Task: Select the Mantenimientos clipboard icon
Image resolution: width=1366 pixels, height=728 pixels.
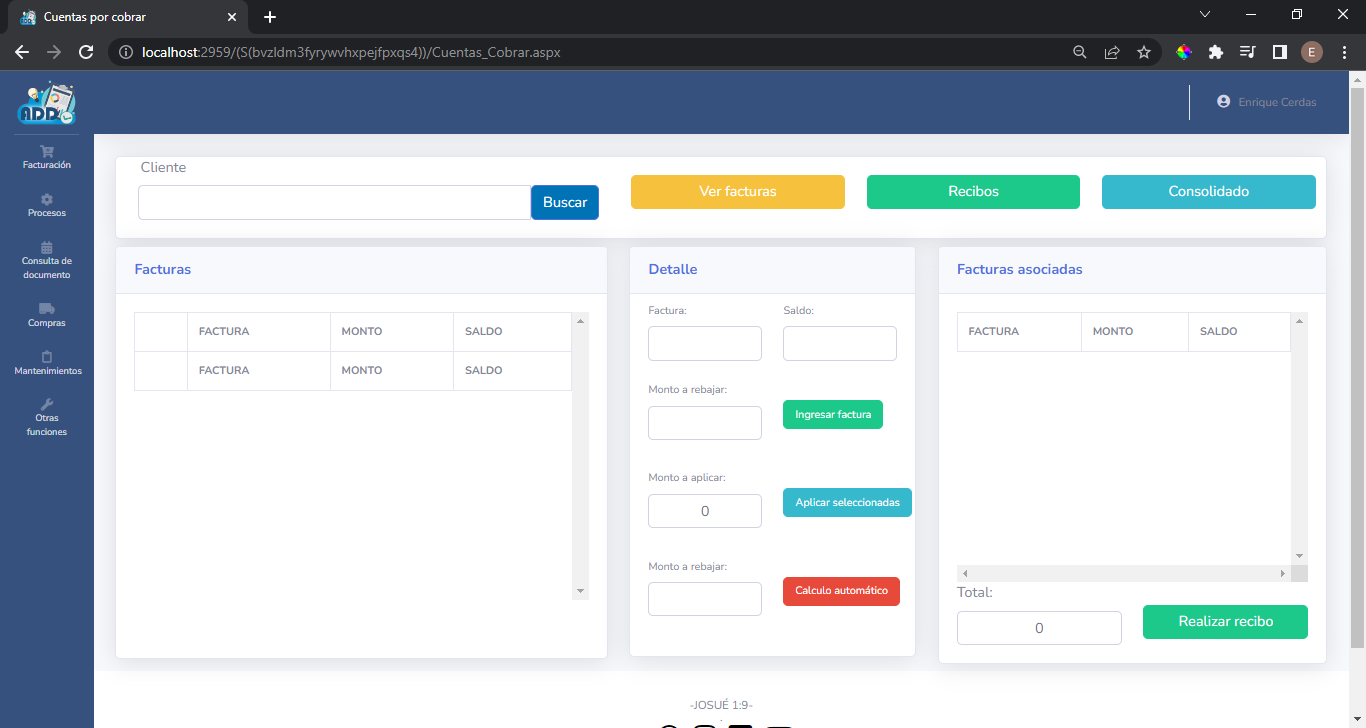Action: tap(47, 357)
